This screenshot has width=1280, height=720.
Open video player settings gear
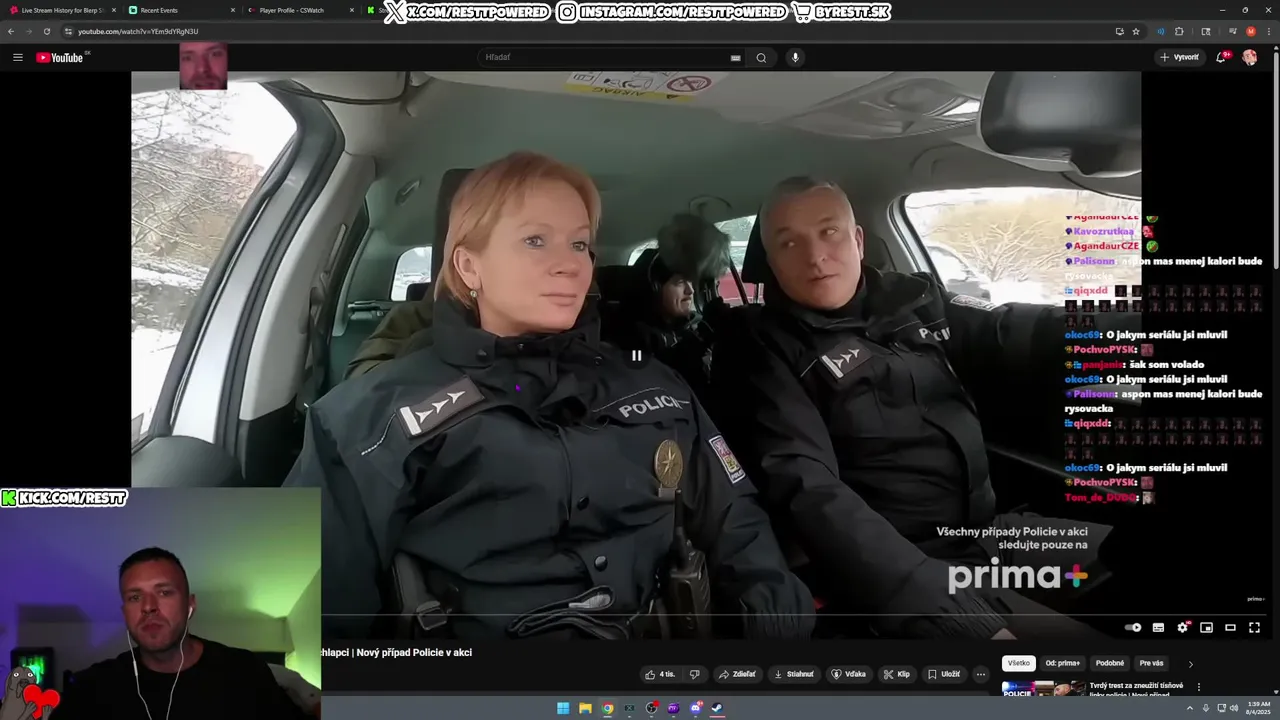click(1182, 627)
